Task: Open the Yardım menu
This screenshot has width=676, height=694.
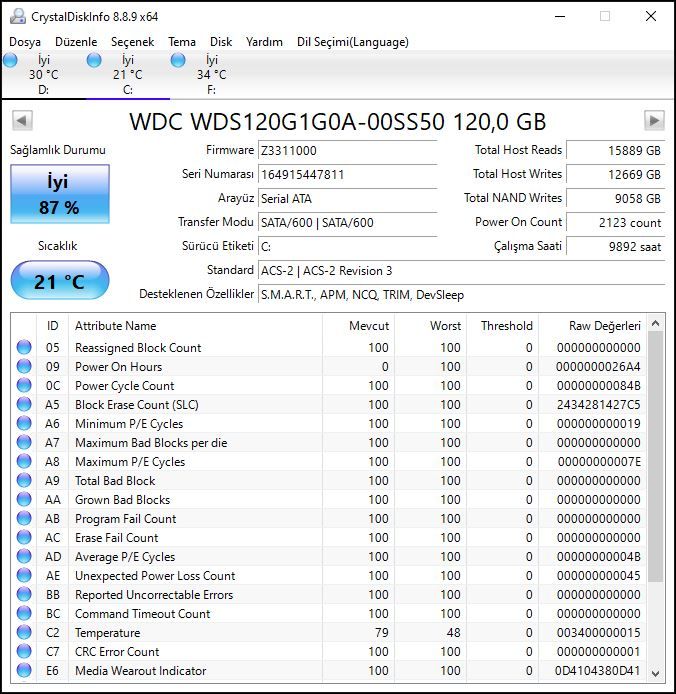Action: click(264, 42)
